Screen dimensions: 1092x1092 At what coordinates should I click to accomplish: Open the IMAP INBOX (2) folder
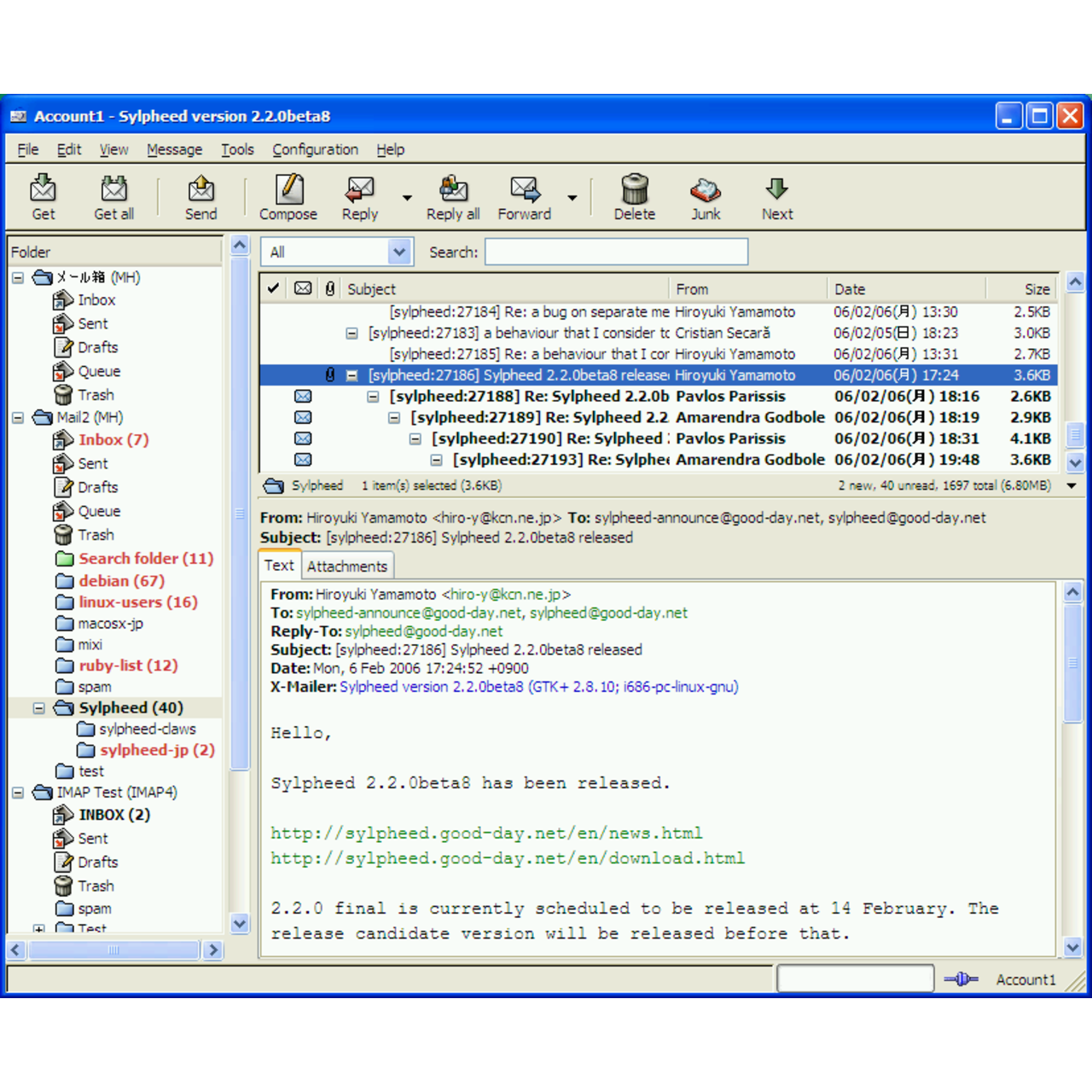114,815
